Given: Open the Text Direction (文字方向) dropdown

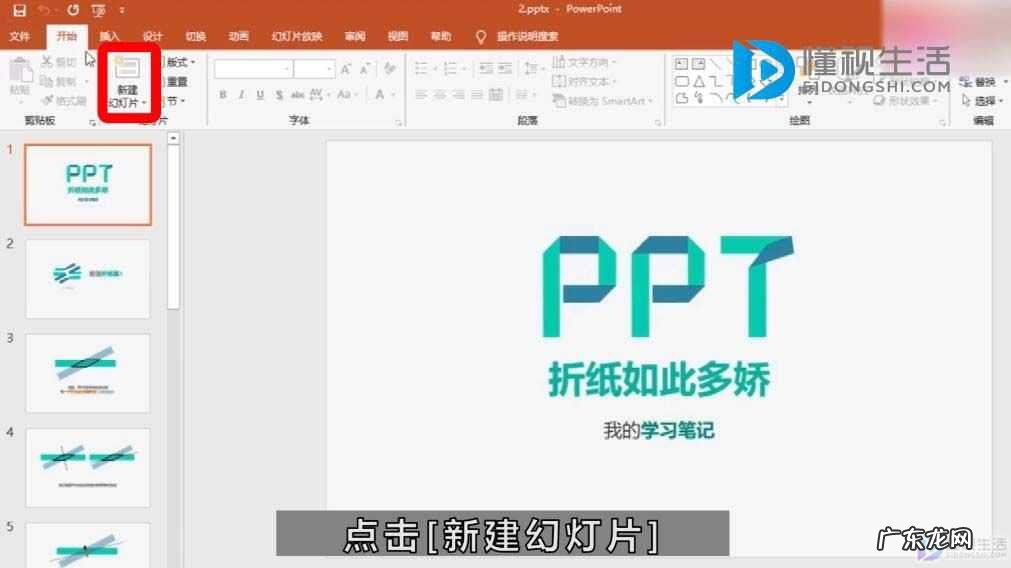Looking at the screenshot, I should point(584,62).
